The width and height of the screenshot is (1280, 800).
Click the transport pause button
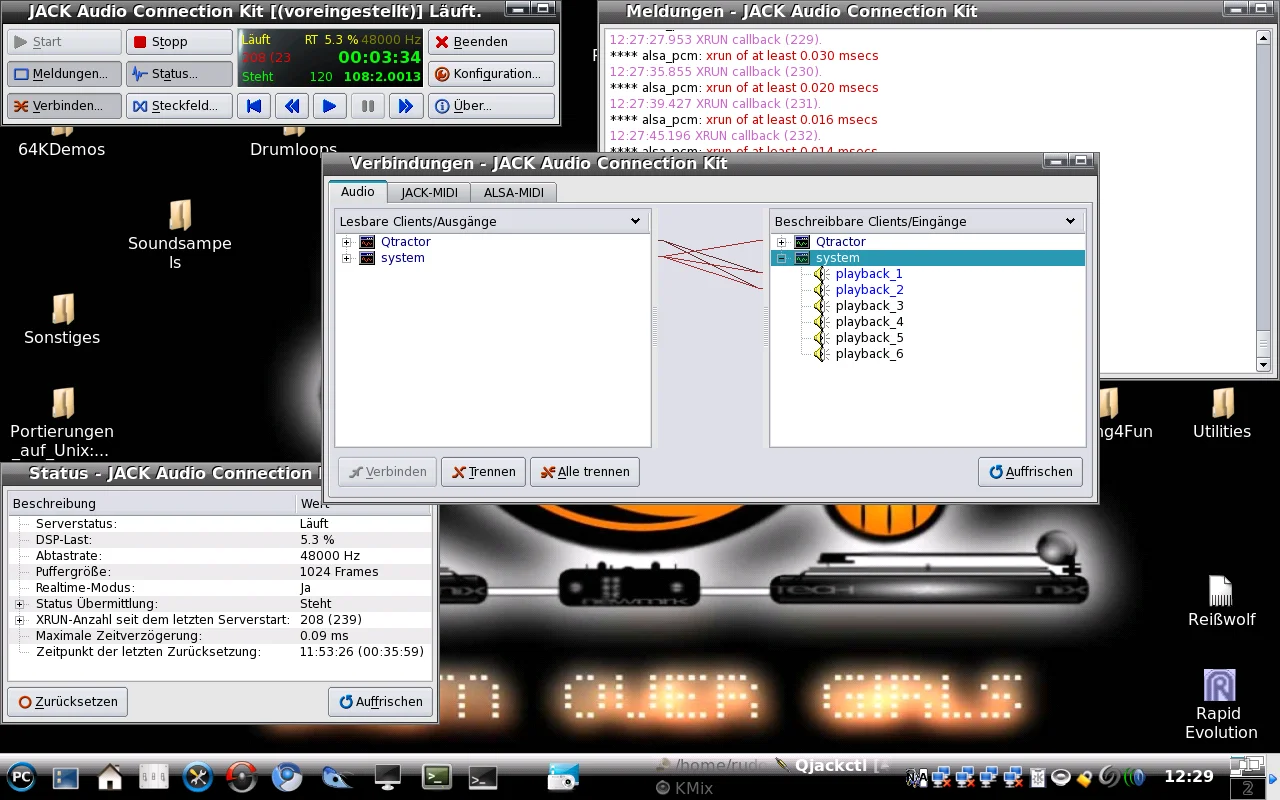[368, 106]
